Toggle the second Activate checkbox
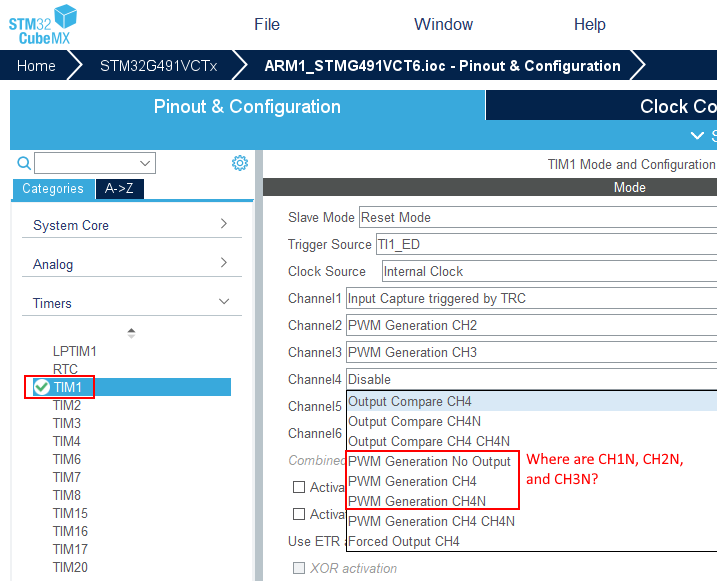The height and width of the screenshot is (581, 717). point(299,514)
